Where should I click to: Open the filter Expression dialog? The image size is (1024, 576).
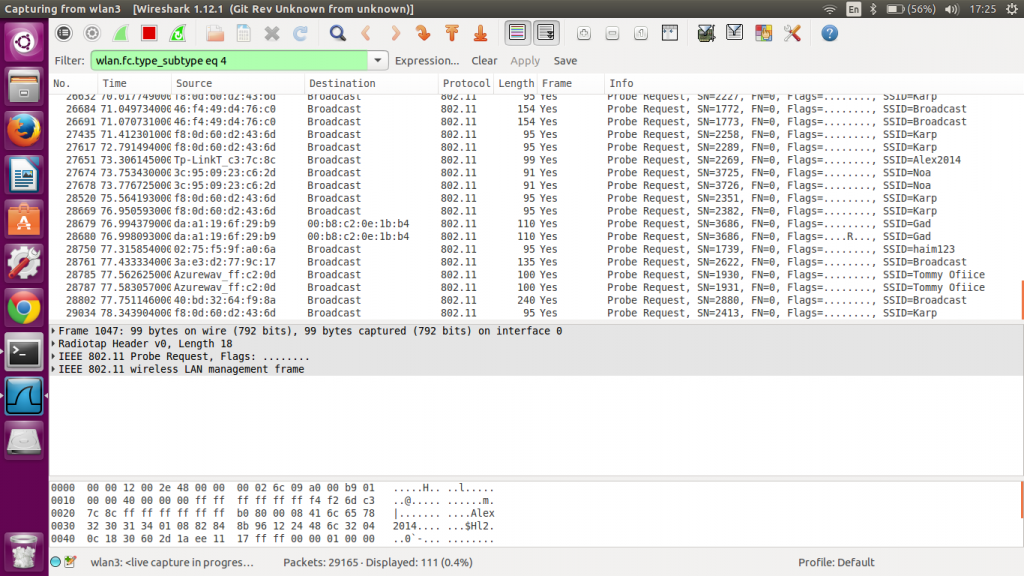(x=427, y=61)
